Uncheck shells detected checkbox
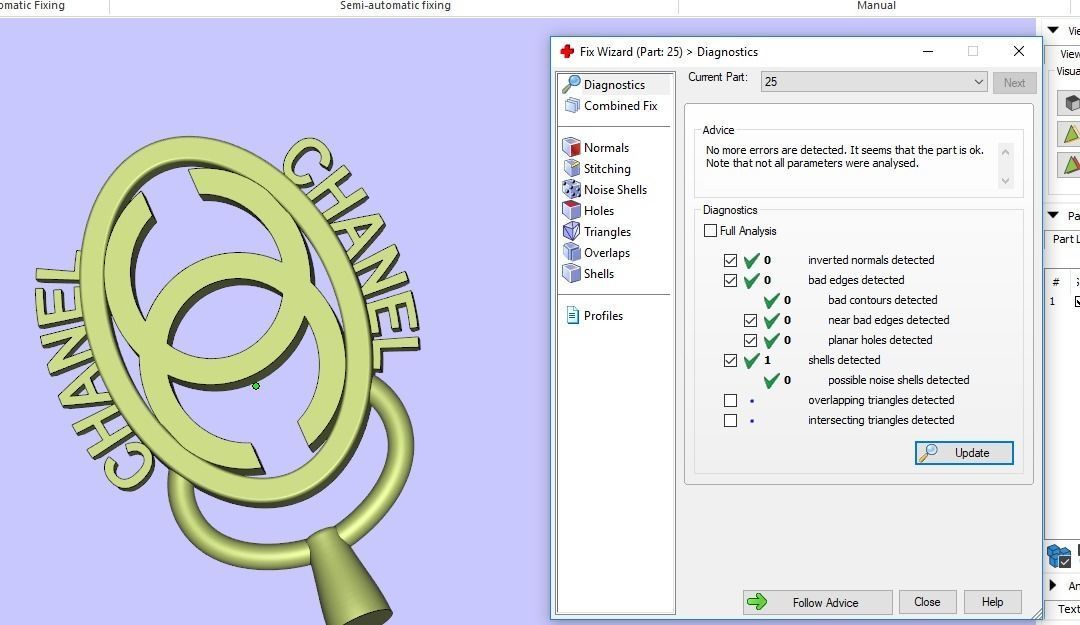 pos(730,360)
